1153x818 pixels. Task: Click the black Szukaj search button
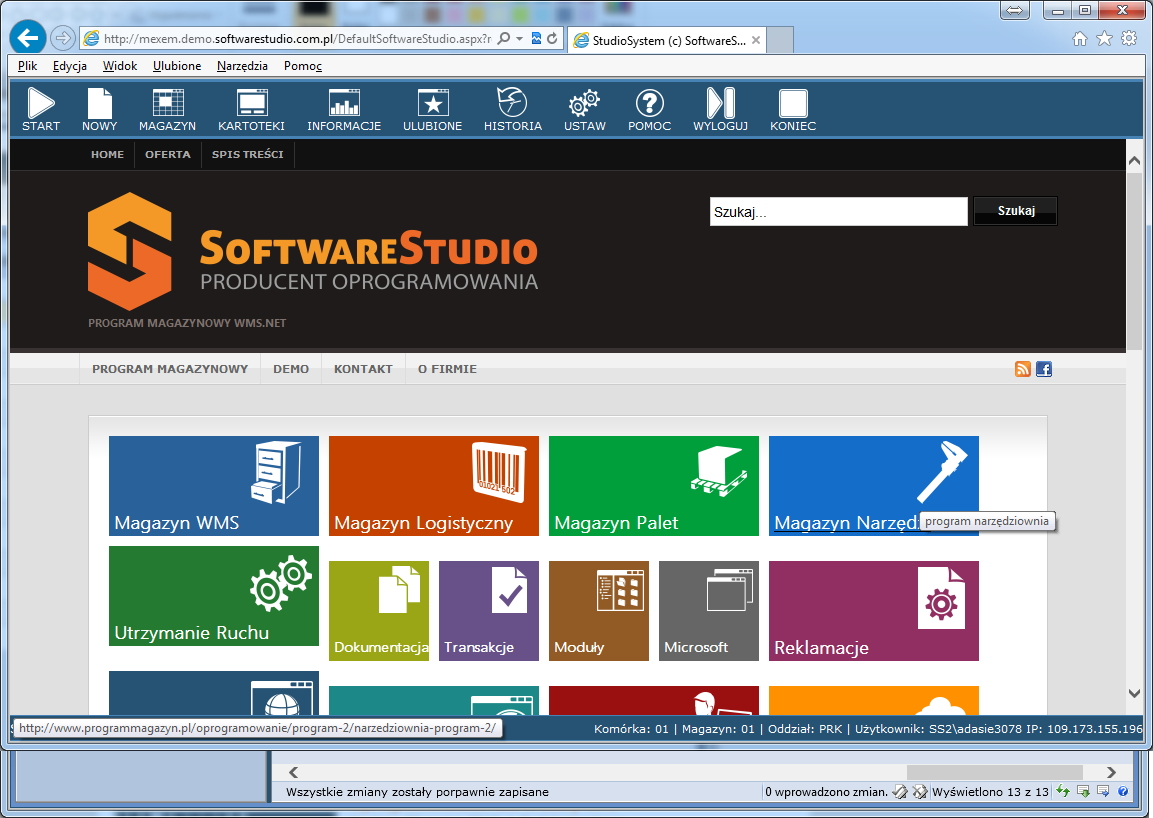1015,211
